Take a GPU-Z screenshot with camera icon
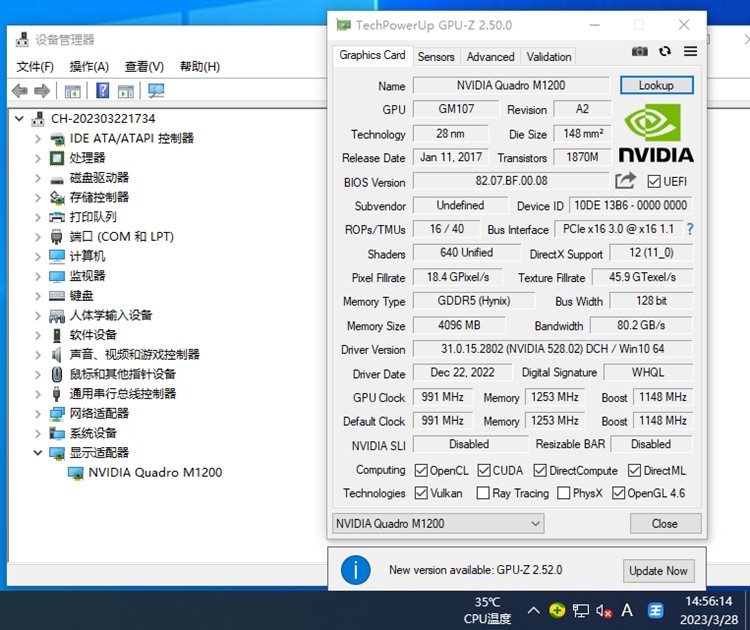This screenshot has width=750, height=630. pos(640,51)
